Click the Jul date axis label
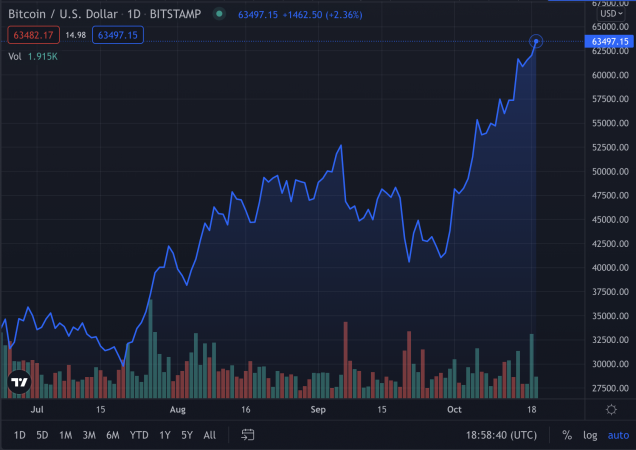636x450 pixels. 37,409
